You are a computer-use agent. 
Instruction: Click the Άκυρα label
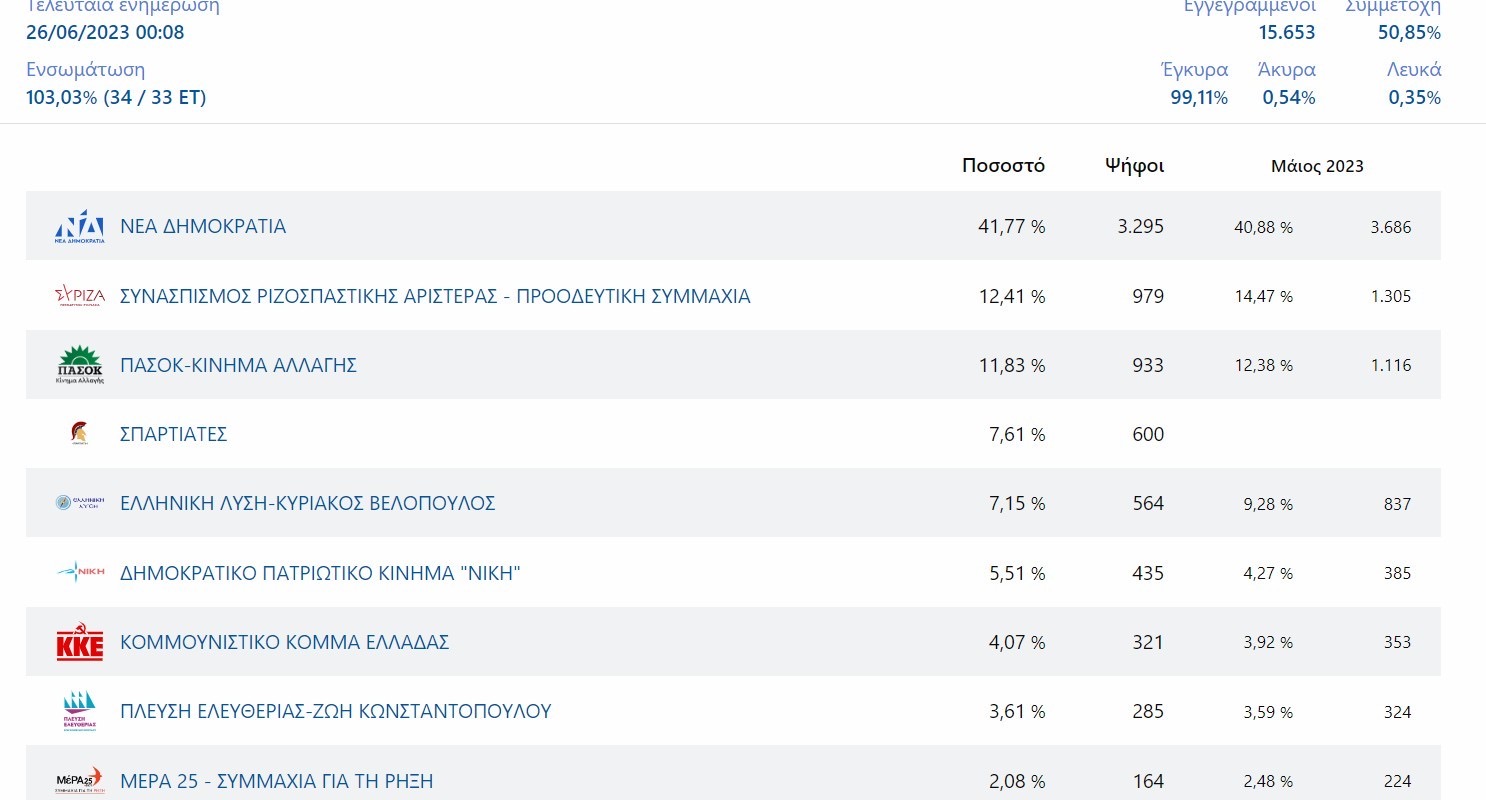(x=1287, y=70)
